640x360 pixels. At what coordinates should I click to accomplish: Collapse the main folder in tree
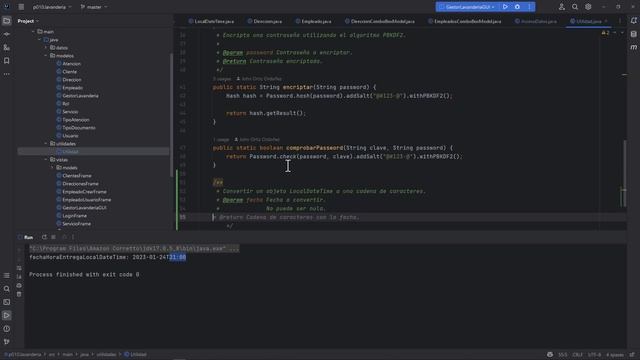33,31
